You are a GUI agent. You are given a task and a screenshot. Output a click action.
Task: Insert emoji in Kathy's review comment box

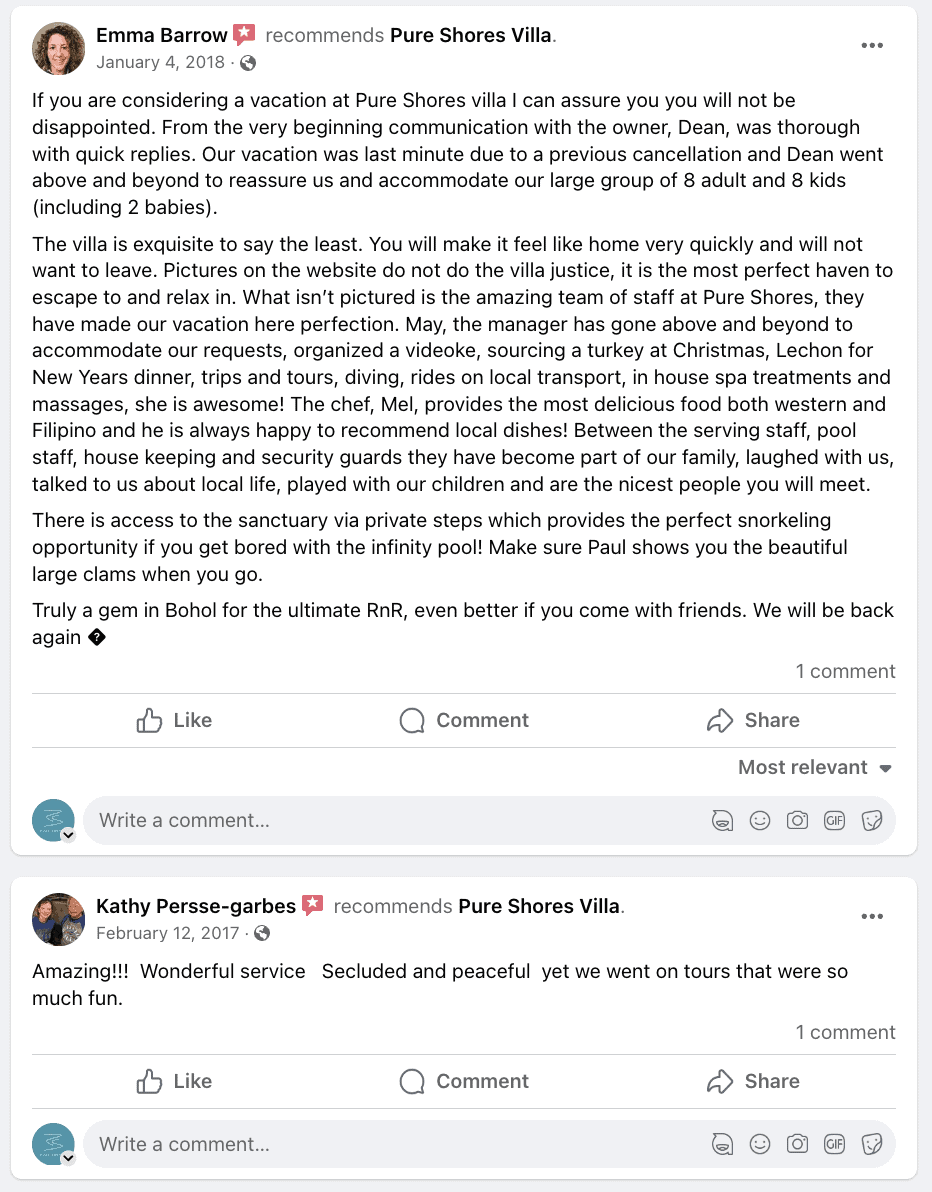point(760,1144)
